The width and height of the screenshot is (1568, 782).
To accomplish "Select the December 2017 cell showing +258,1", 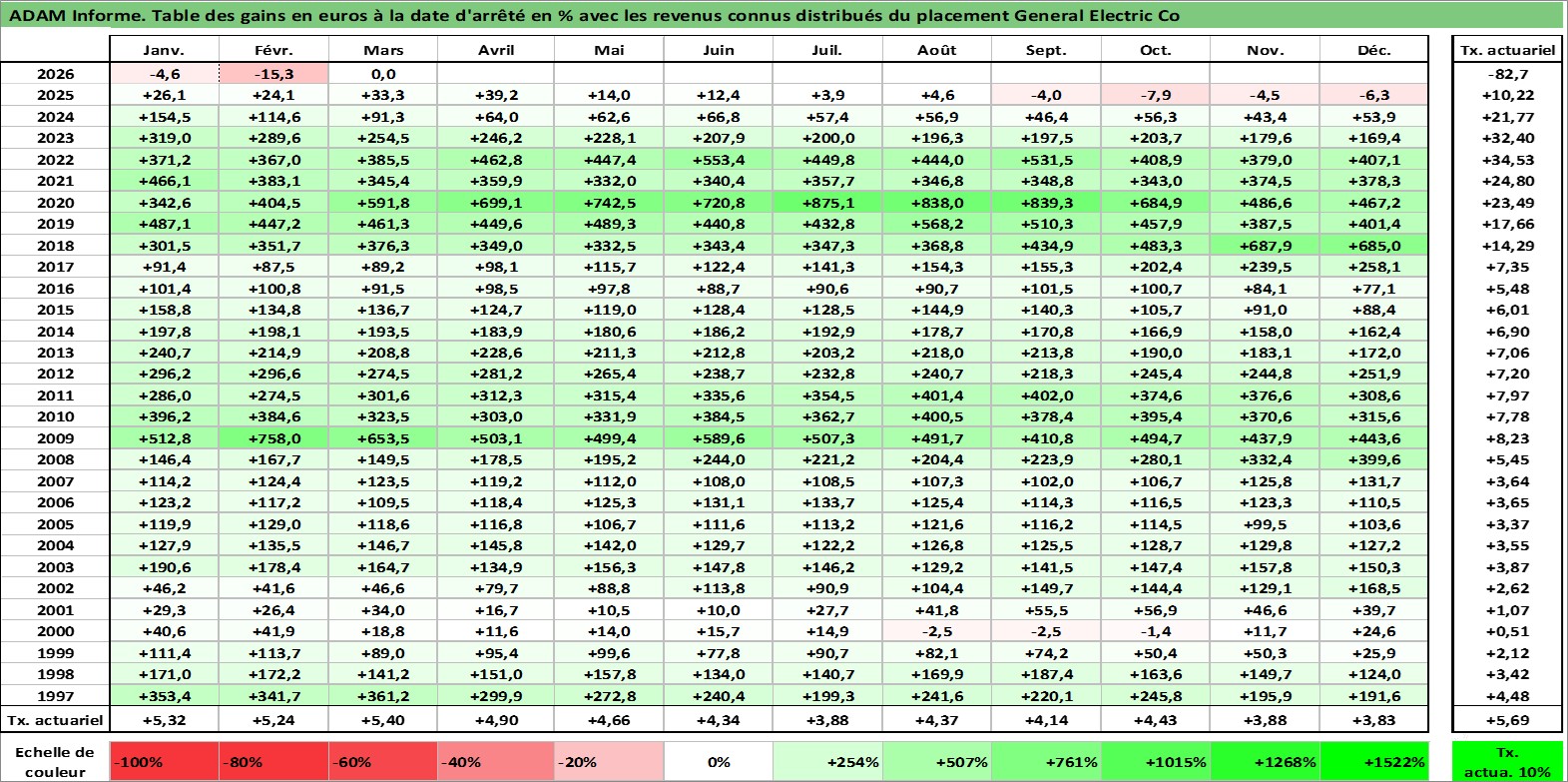I will 1373,267.
